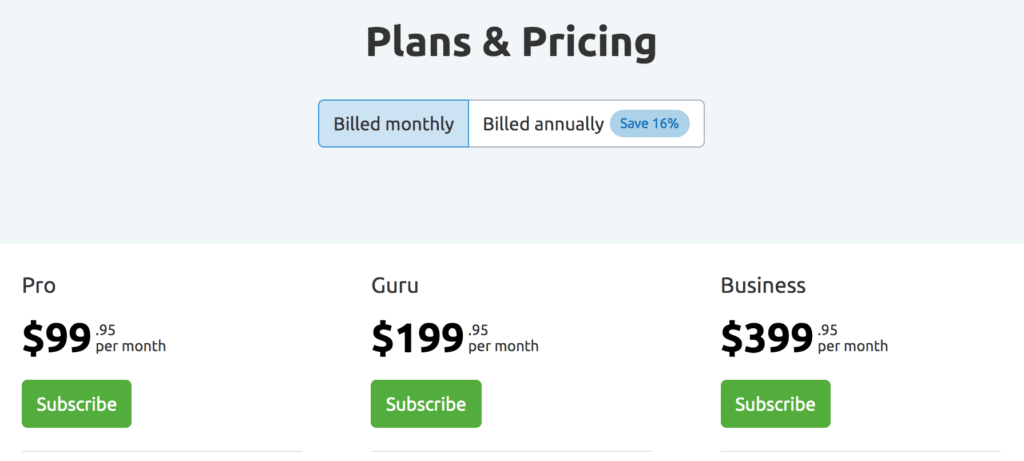This screenshot has width=1024, height=461.
Task: Click the .95 cents beside $99
Action: click(106, 330)
